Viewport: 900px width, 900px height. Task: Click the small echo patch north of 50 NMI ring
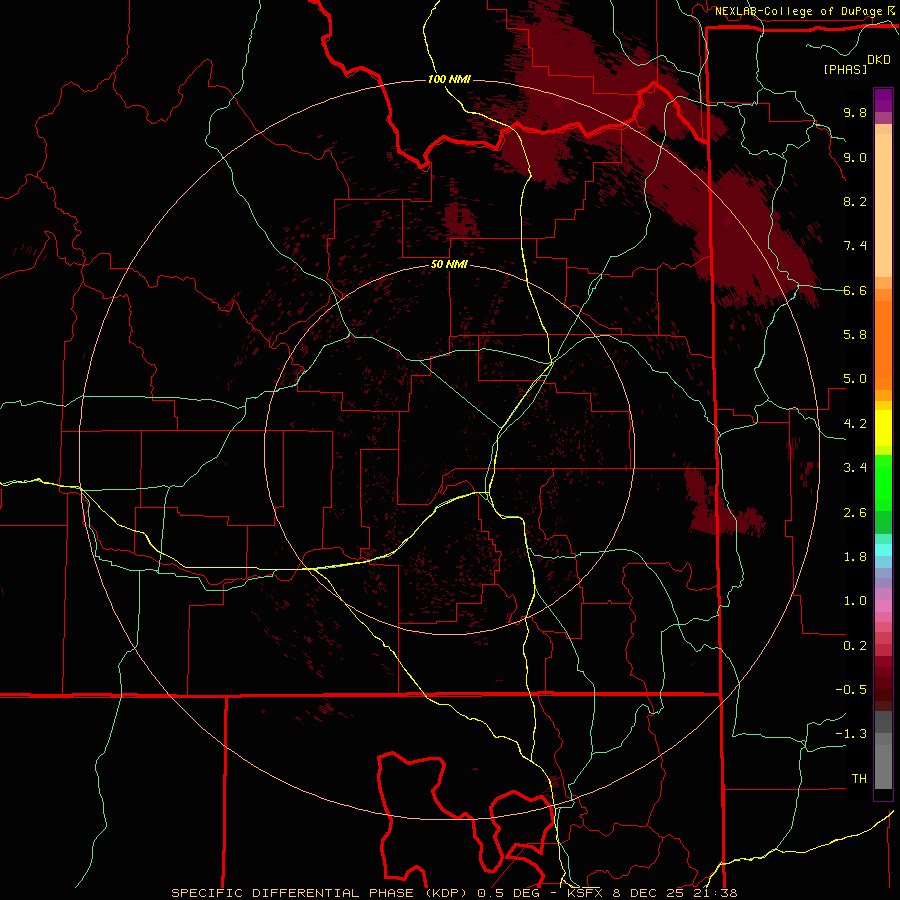(460, 219)
